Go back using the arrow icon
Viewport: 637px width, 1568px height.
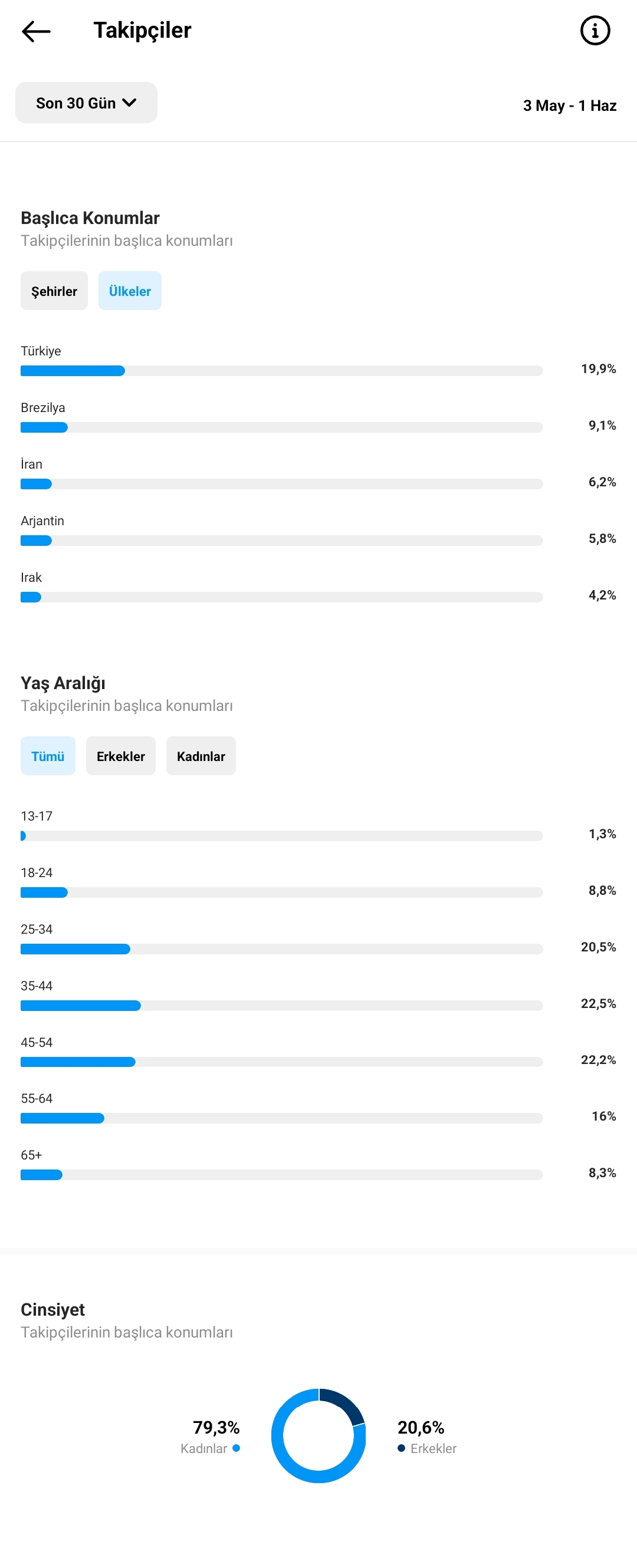[x=36, y=31]
